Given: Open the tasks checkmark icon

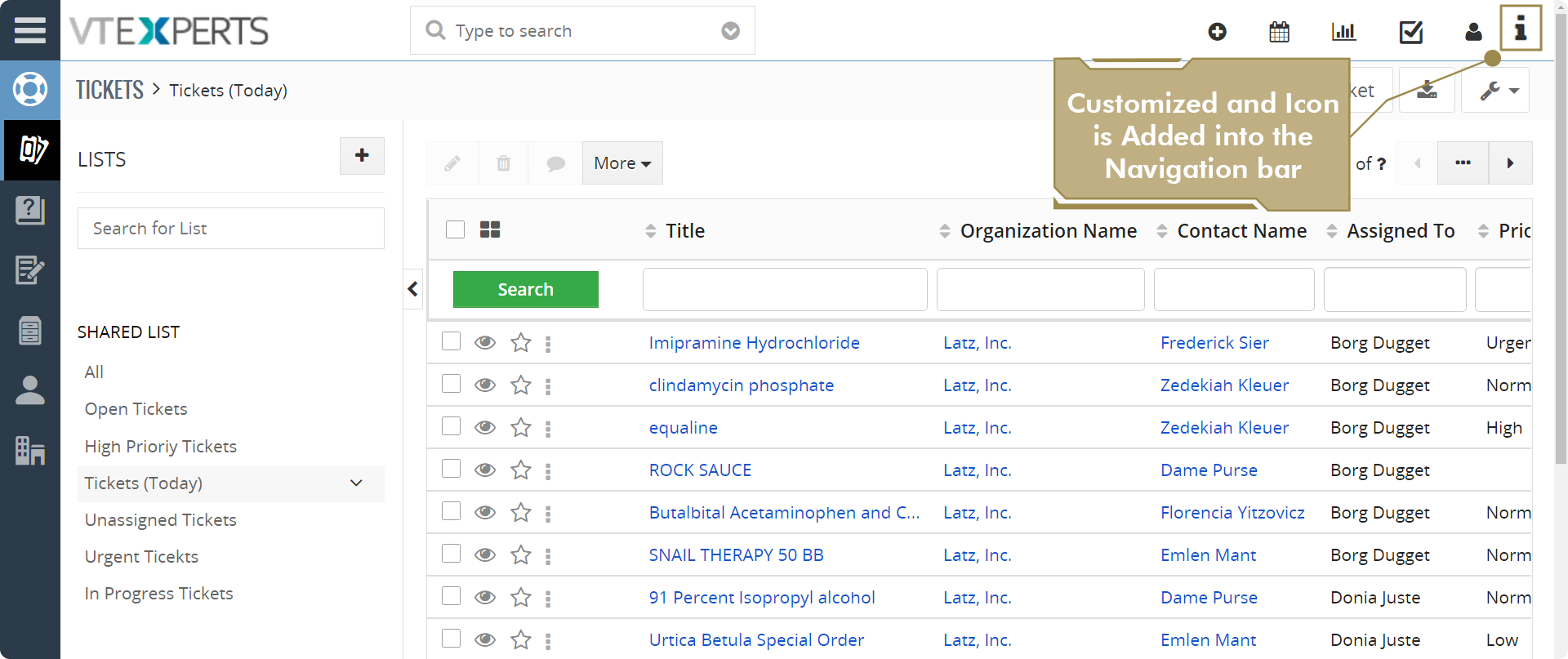Looking at the screenshot, I should click(1410, 32).
